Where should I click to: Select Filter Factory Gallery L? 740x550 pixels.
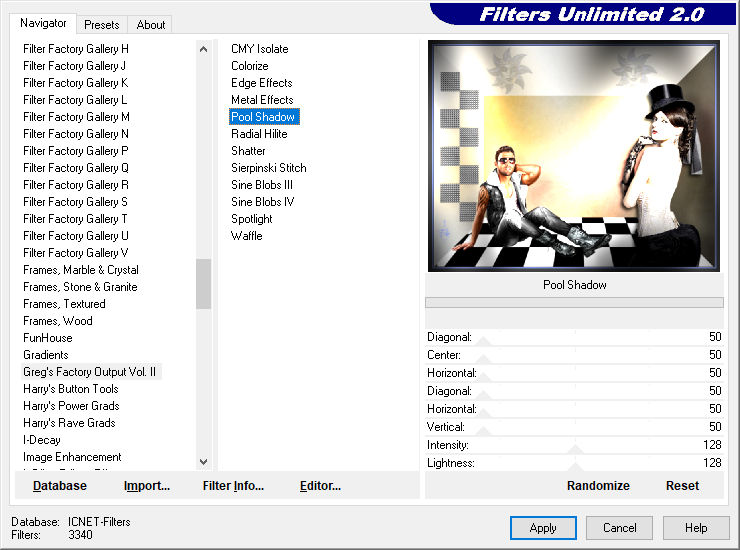point(75,100)
